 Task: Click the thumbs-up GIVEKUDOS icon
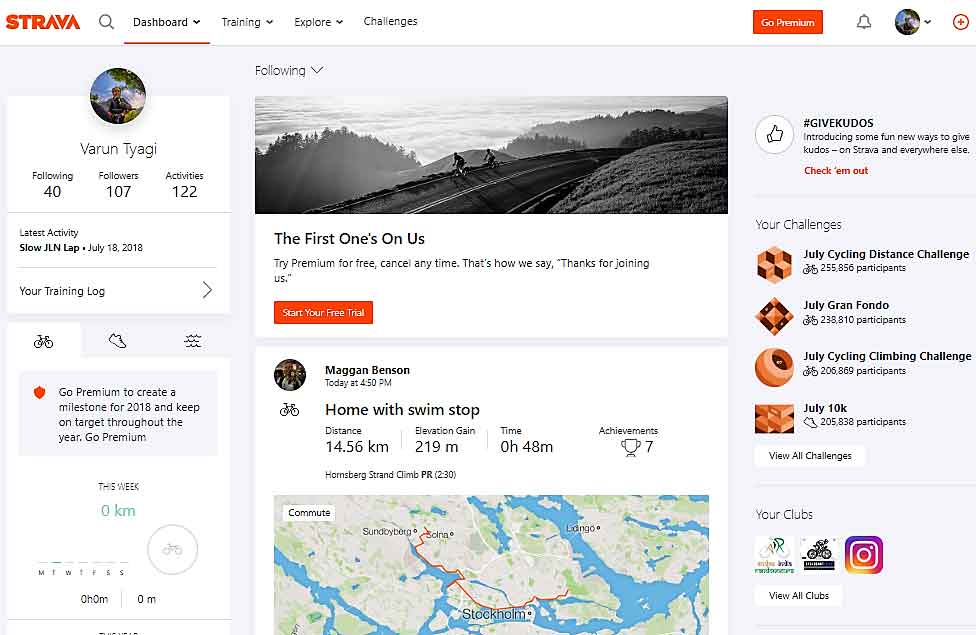[774, 134]
